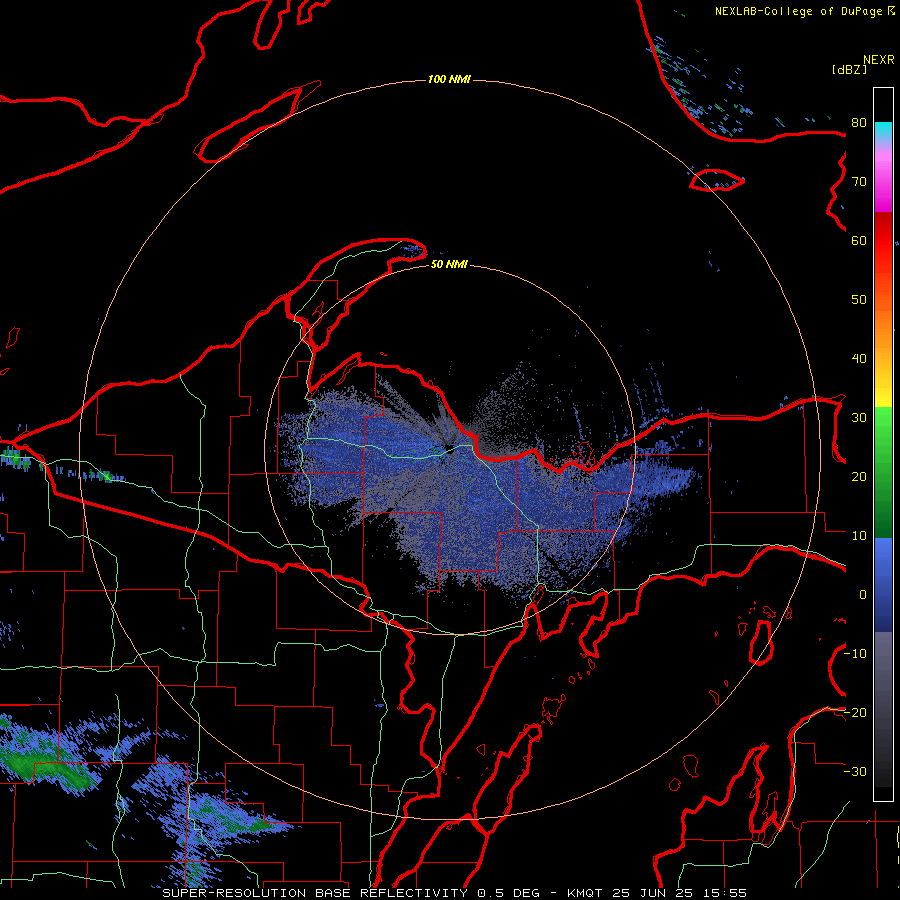Click the 30 value on the dBZ scale
This screenshot has width=900, height=900.
coord(859,418)
